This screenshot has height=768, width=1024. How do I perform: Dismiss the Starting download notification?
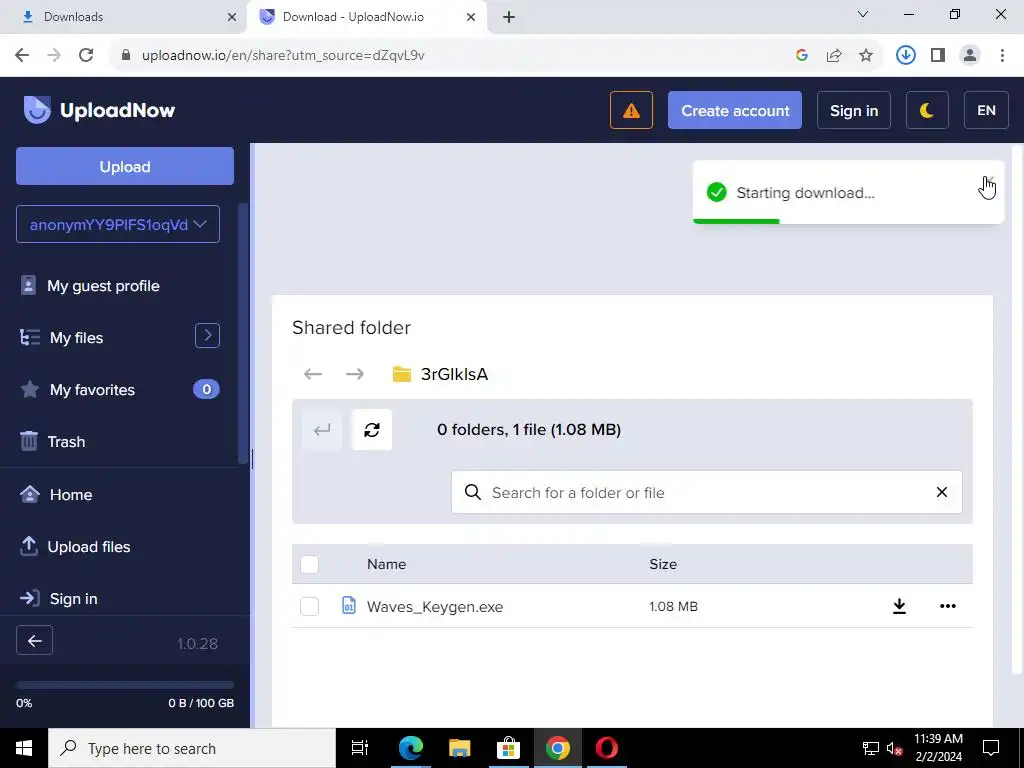(x=989, y=180)
